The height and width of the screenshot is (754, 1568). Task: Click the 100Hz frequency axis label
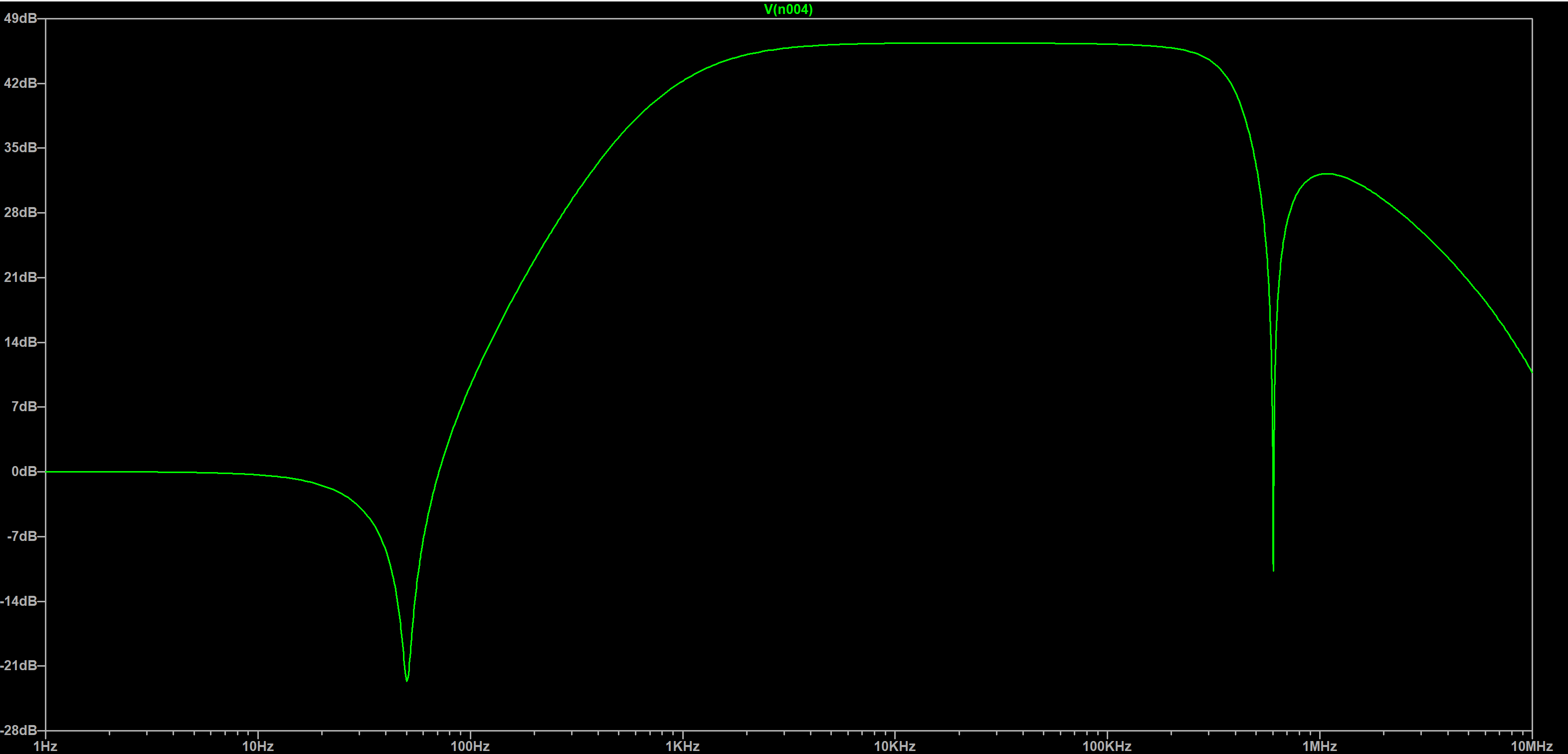tap(470, 746)
